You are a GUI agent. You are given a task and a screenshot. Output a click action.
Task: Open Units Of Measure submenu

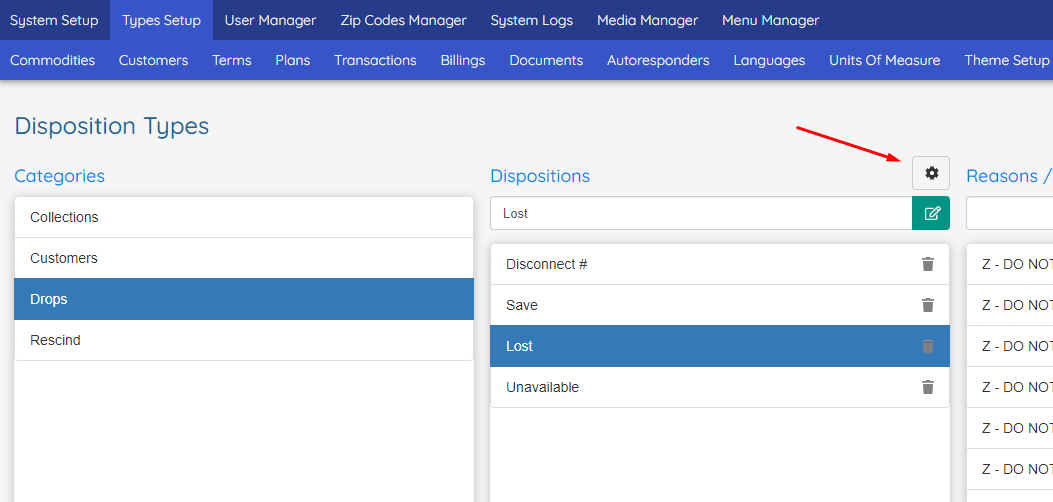tap(884, 60)
